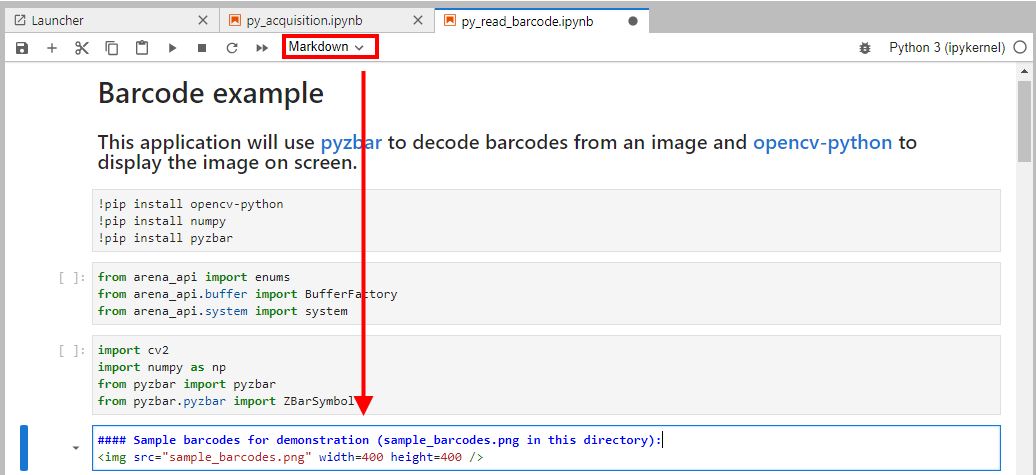1036x475 pixels.
Task: Cut selected cell with scissors icon
Action: (x=82, y=47)
